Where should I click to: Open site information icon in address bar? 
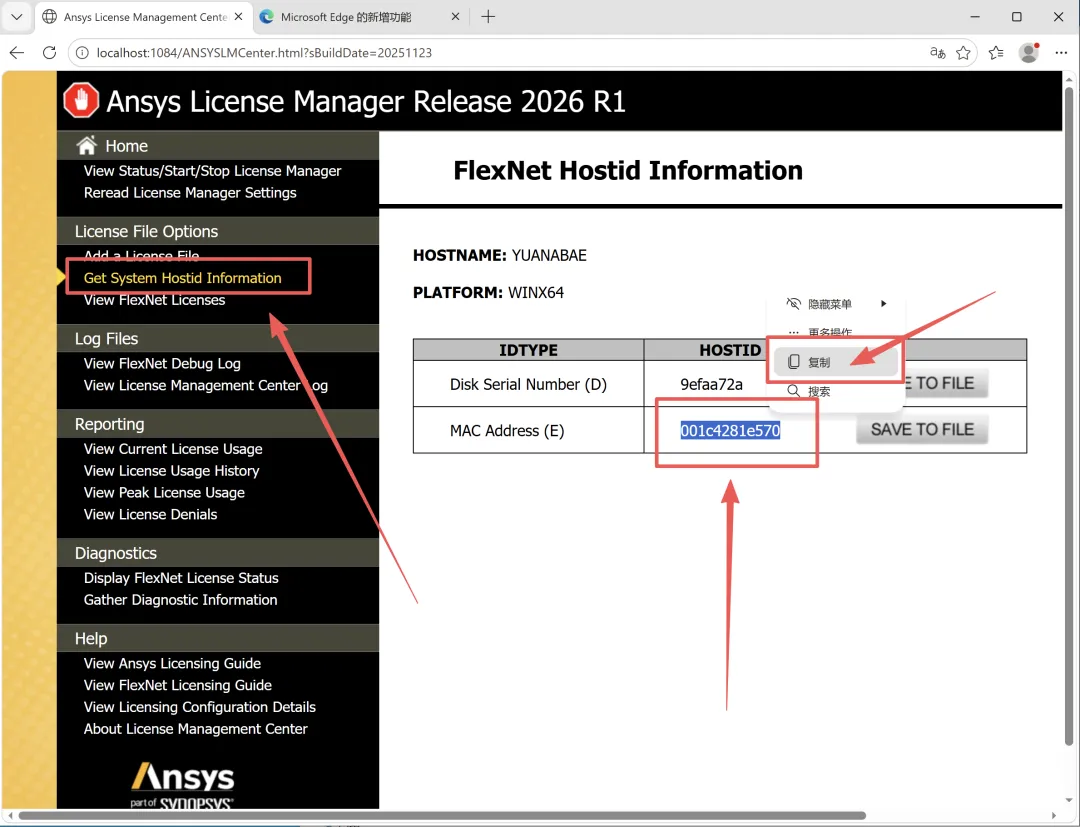coord(82,53)
